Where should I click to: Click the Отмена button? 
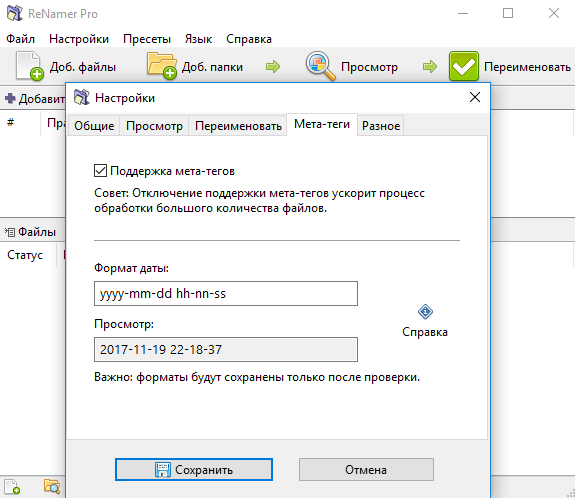(x=366, y=469)
